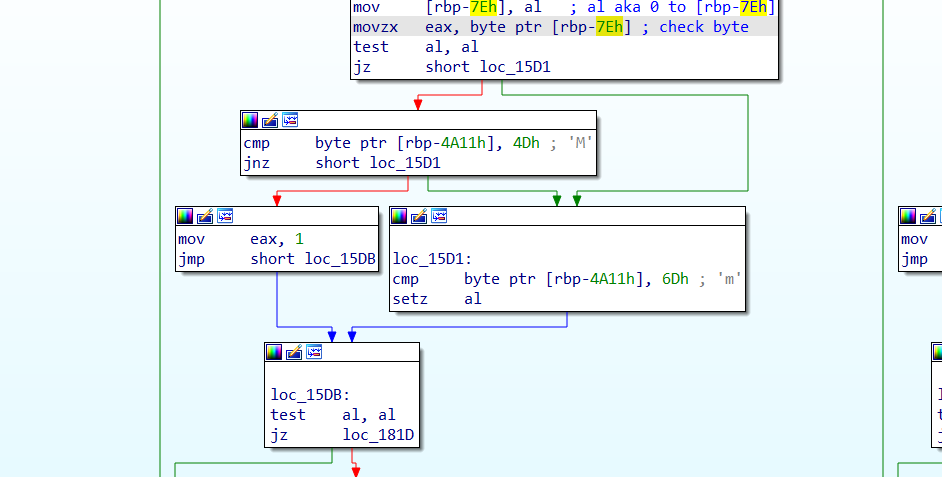Image resolution: width=942 pixels, height=477 pixels.
Task: Click the group nodes icon on the cmp 4Dh block
Action: (290, 120)
